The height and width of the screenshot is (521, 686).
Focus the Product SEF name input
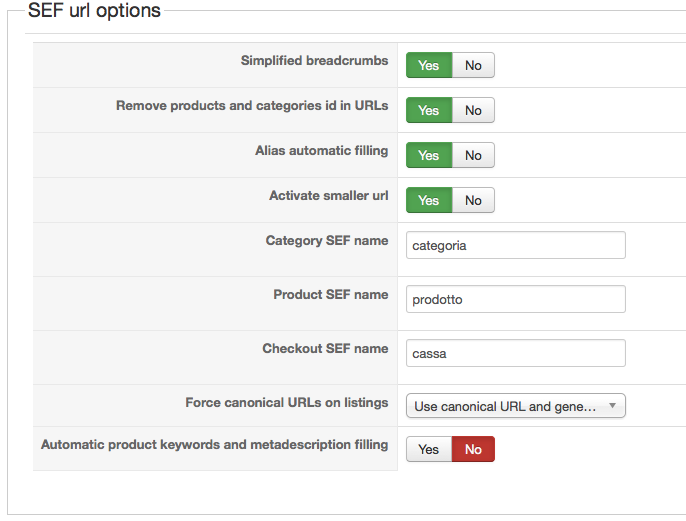tap(515, 299)
